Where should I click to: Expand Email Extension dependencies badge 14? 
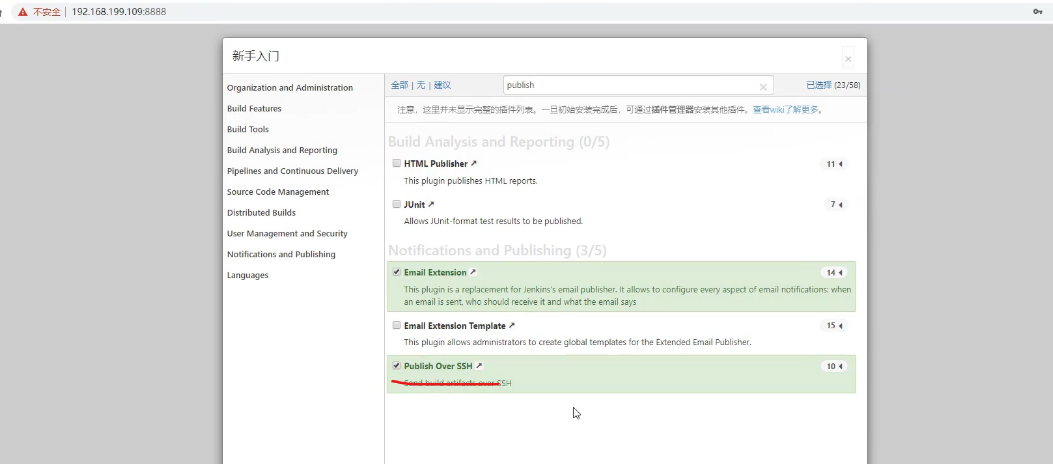pyautogui.click(x=833, y=273)
